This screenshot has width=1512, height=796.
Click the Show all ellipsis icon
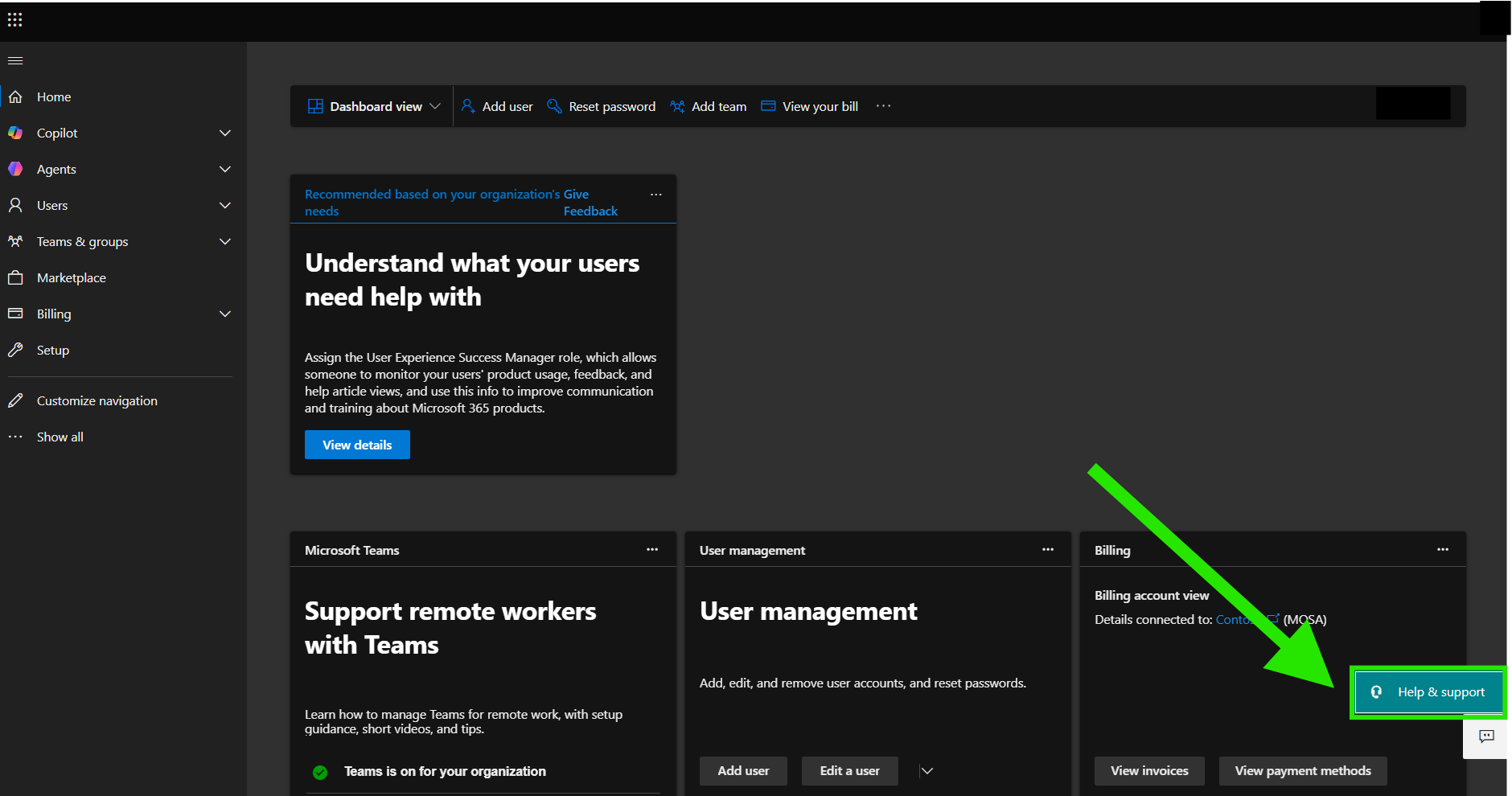click(x=15, y=437)
